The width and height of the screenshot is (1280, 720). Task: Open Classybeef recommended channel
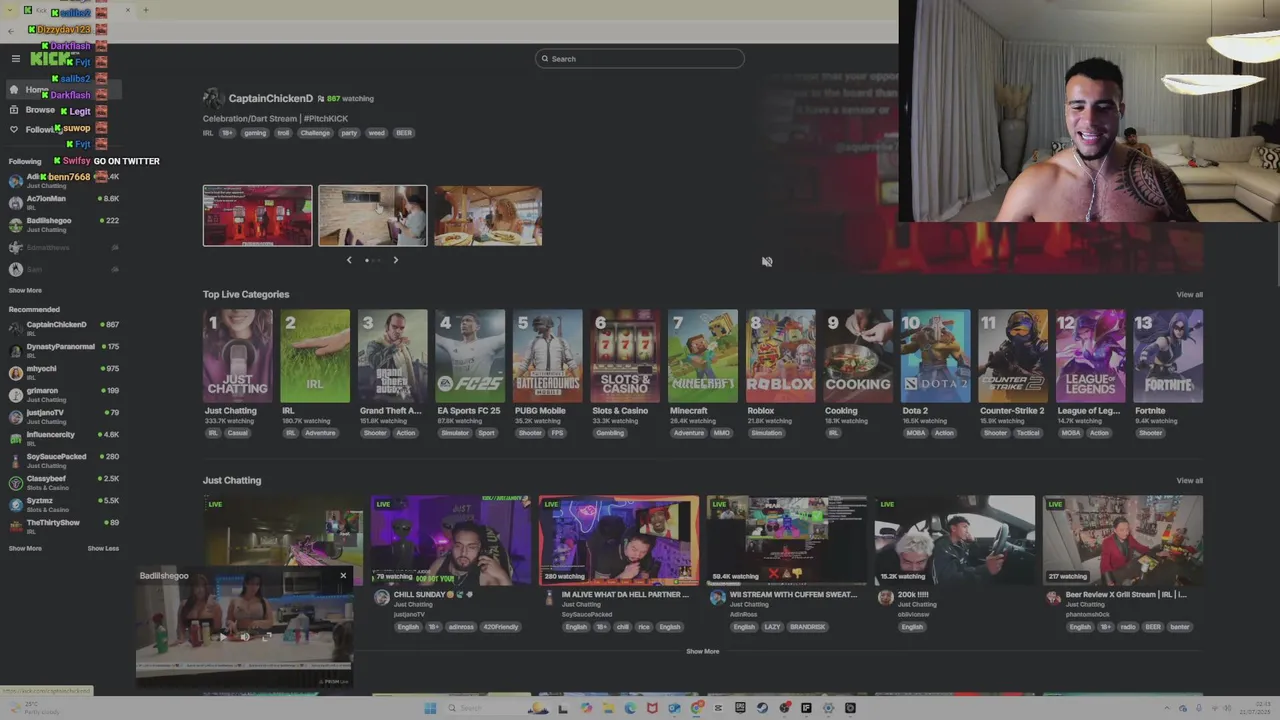(63, 483)
